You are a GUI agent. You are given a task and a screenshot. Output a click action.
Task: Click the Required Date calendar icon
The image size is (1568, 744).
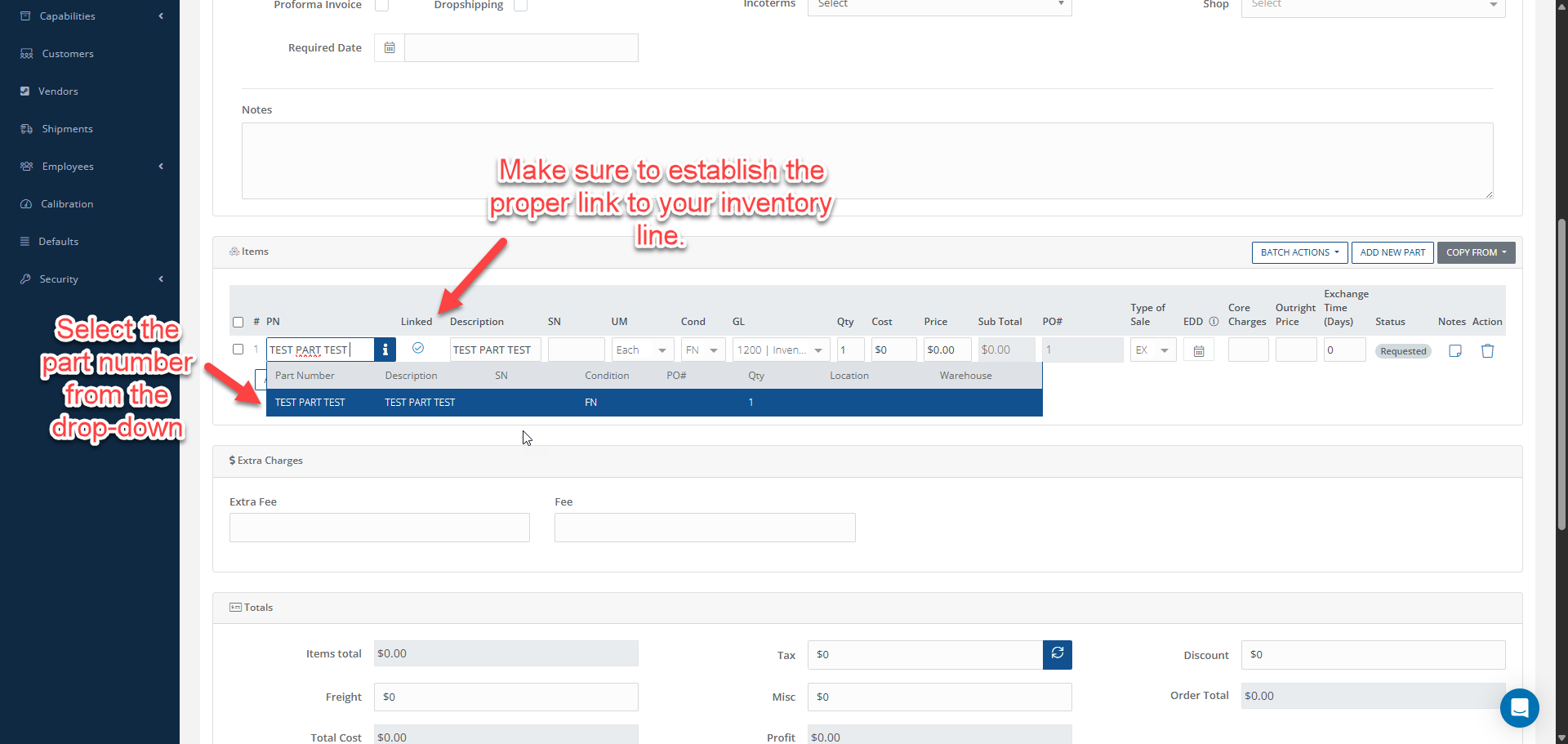pos(390,48)
